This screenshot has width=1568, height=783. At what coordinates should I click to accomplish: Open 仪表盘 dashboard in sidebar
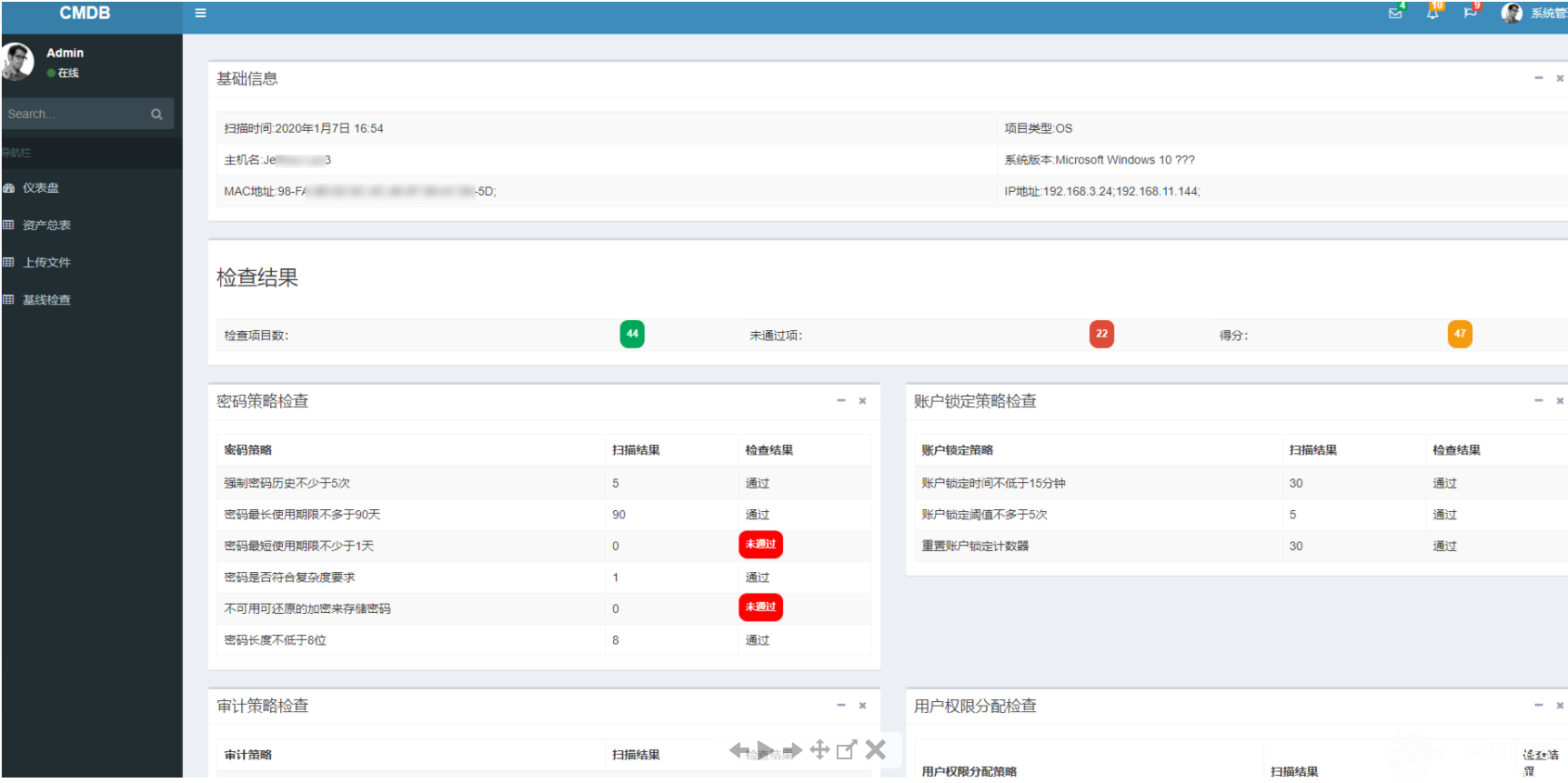point(41,188)
